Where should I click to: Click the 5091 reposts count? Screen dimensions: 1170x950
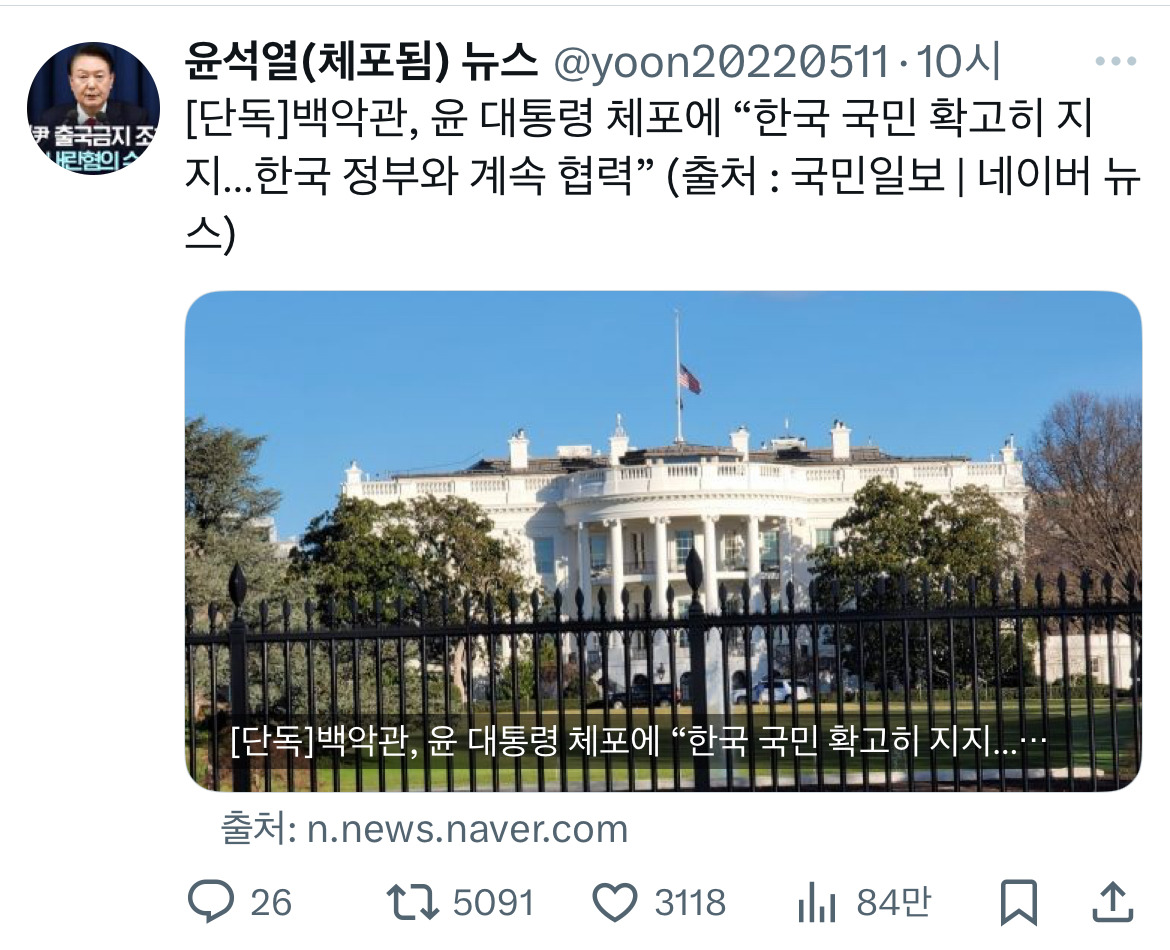[494, 902]
